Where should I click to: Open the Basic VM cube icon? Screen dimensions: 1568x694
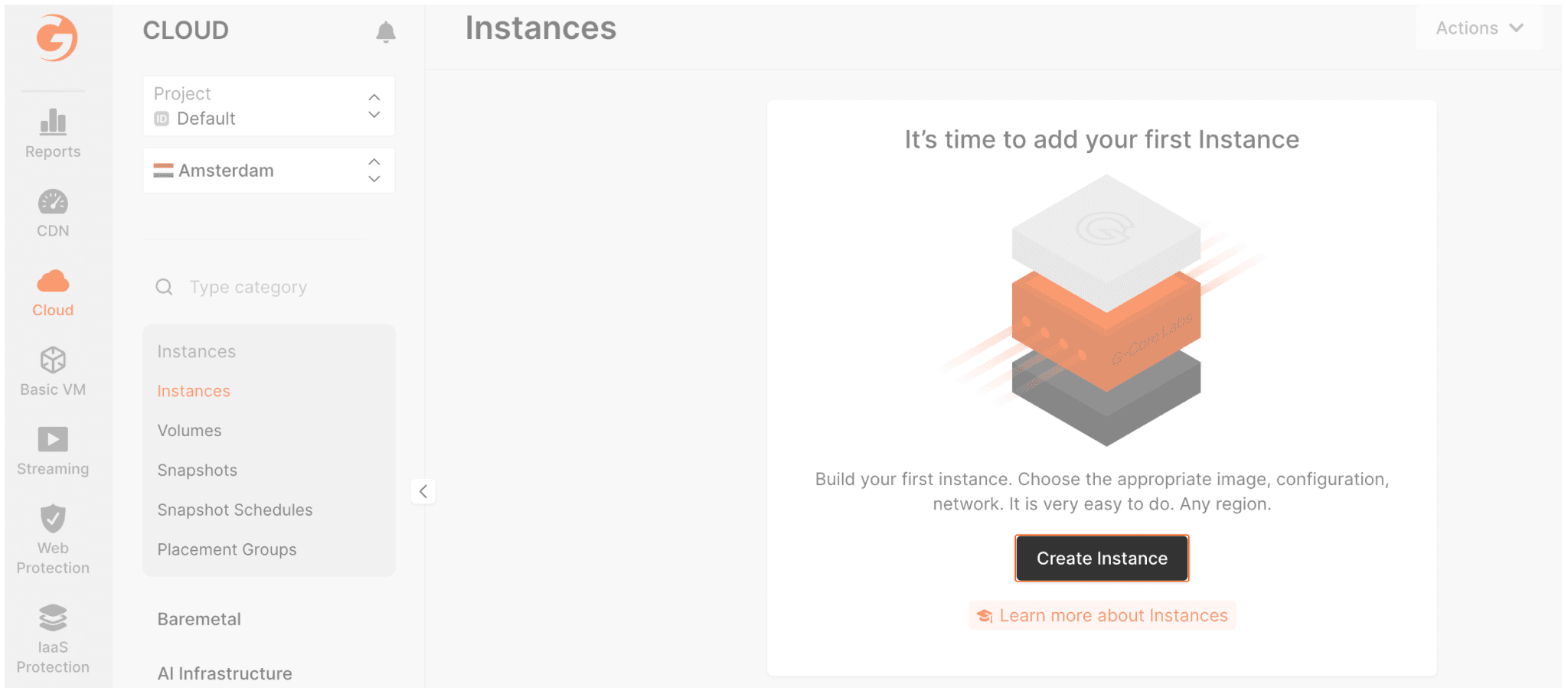click(x=53, y=360)
